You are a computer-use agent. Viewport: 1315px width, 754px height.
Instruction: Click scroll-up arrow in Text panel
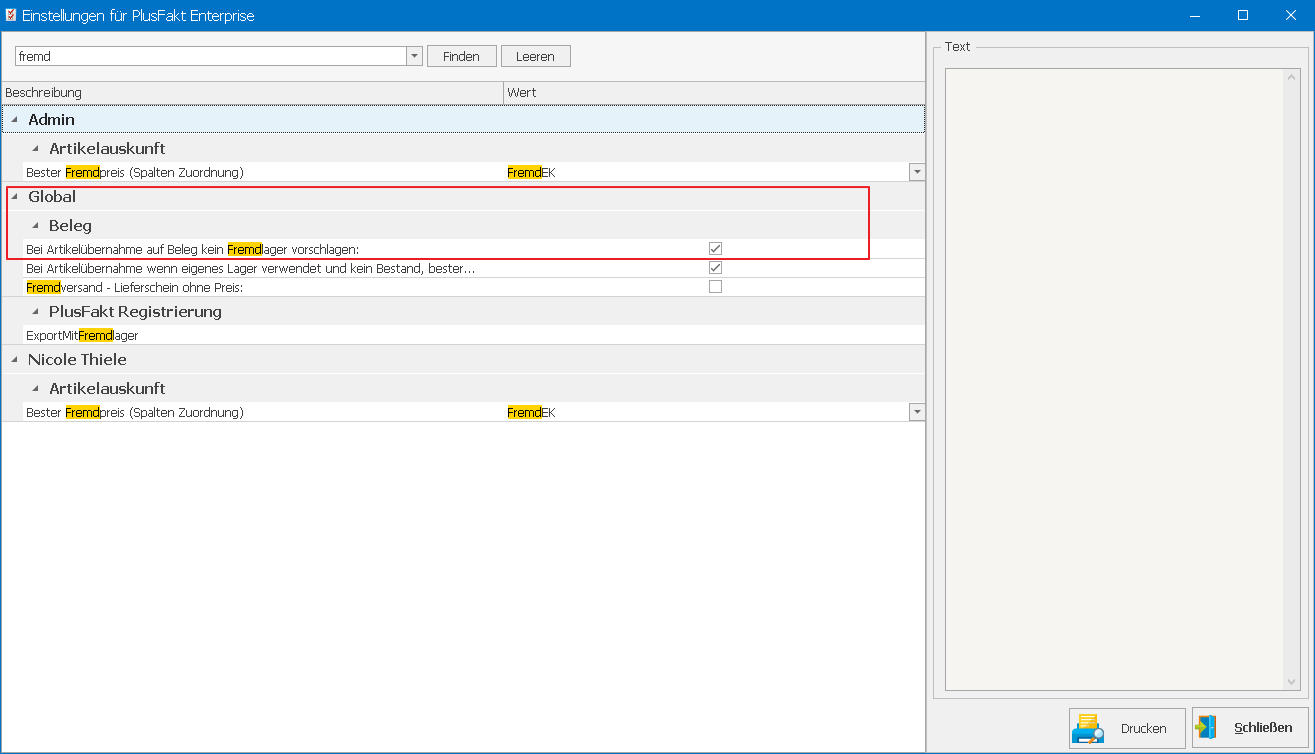[1292, 77]
